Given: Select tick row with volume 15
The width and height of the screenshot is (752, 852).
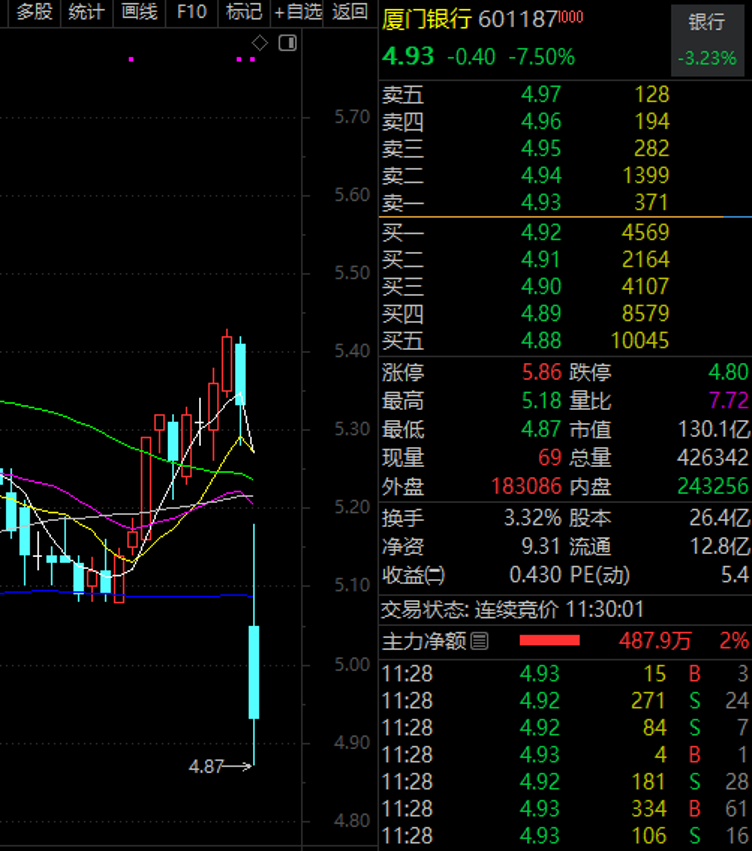Looking at the screenshot, I should click(x=565, y=674).
